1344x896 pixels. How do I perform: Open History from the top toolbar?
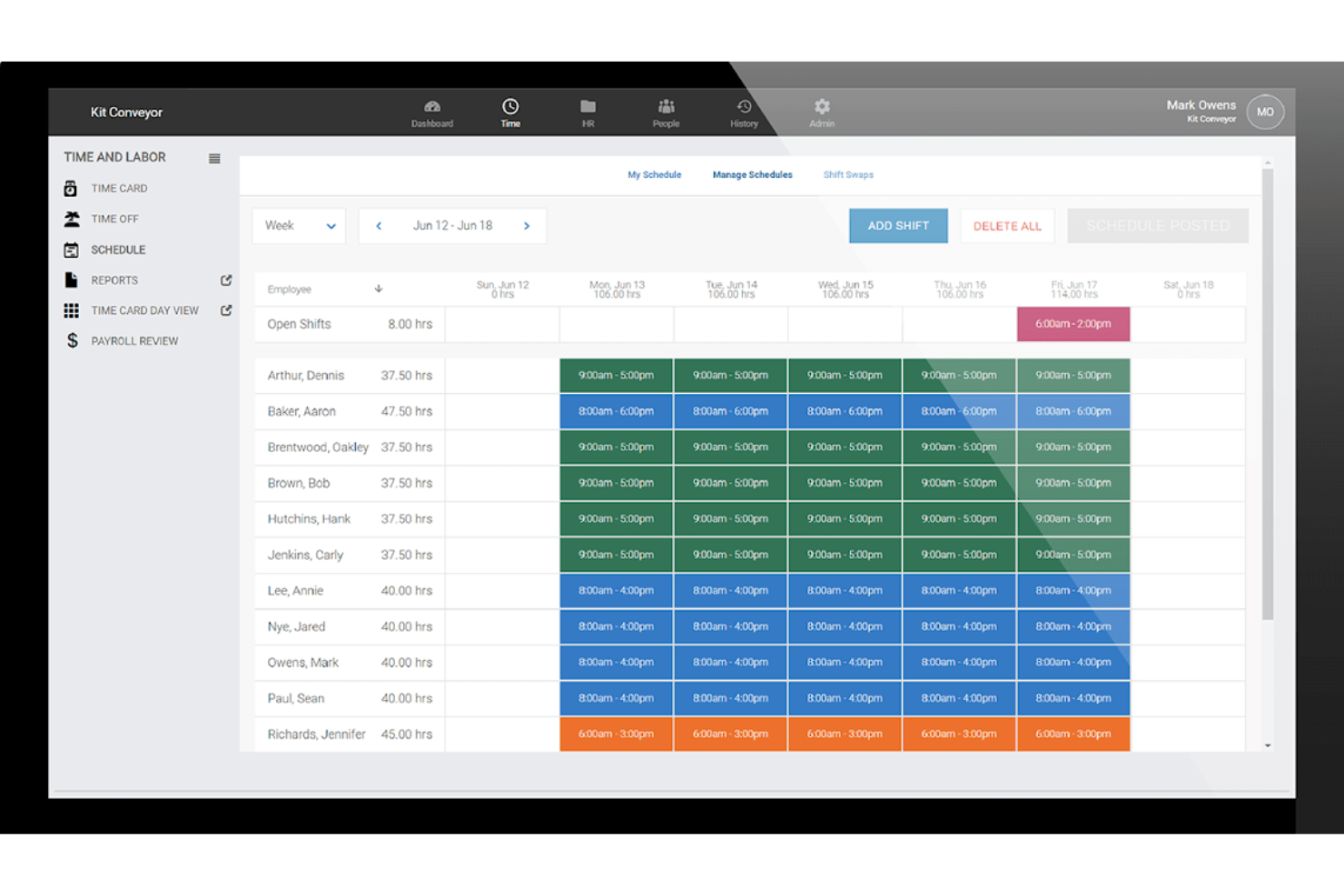click(x=744, y=111)
